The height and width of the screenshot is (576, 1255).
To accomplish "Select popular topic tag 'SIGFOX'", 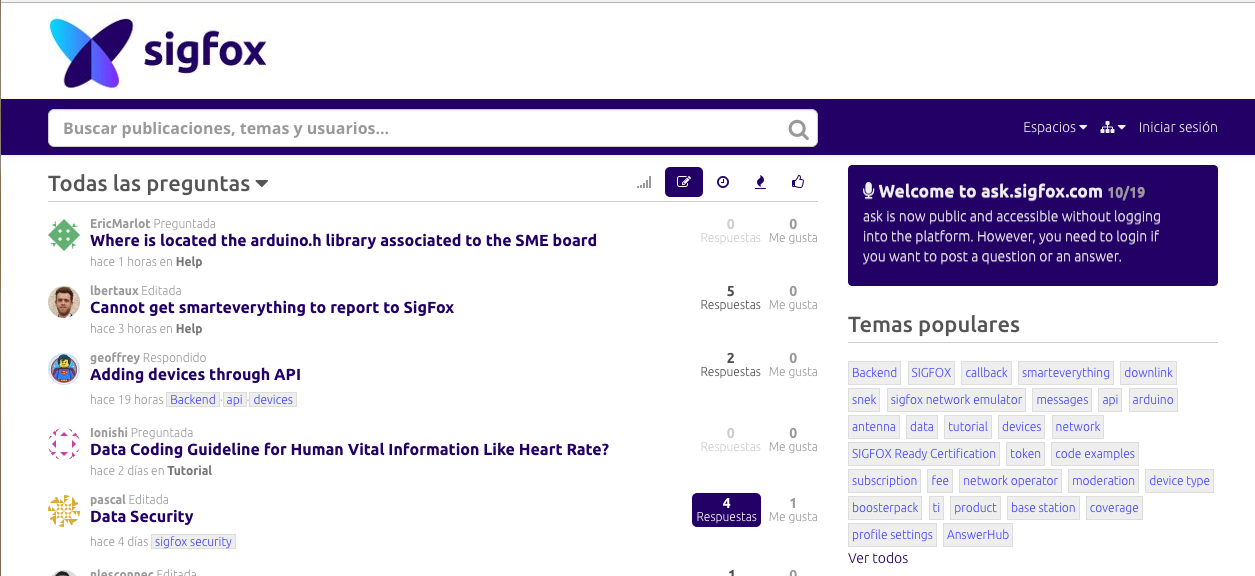I will 931,373.
